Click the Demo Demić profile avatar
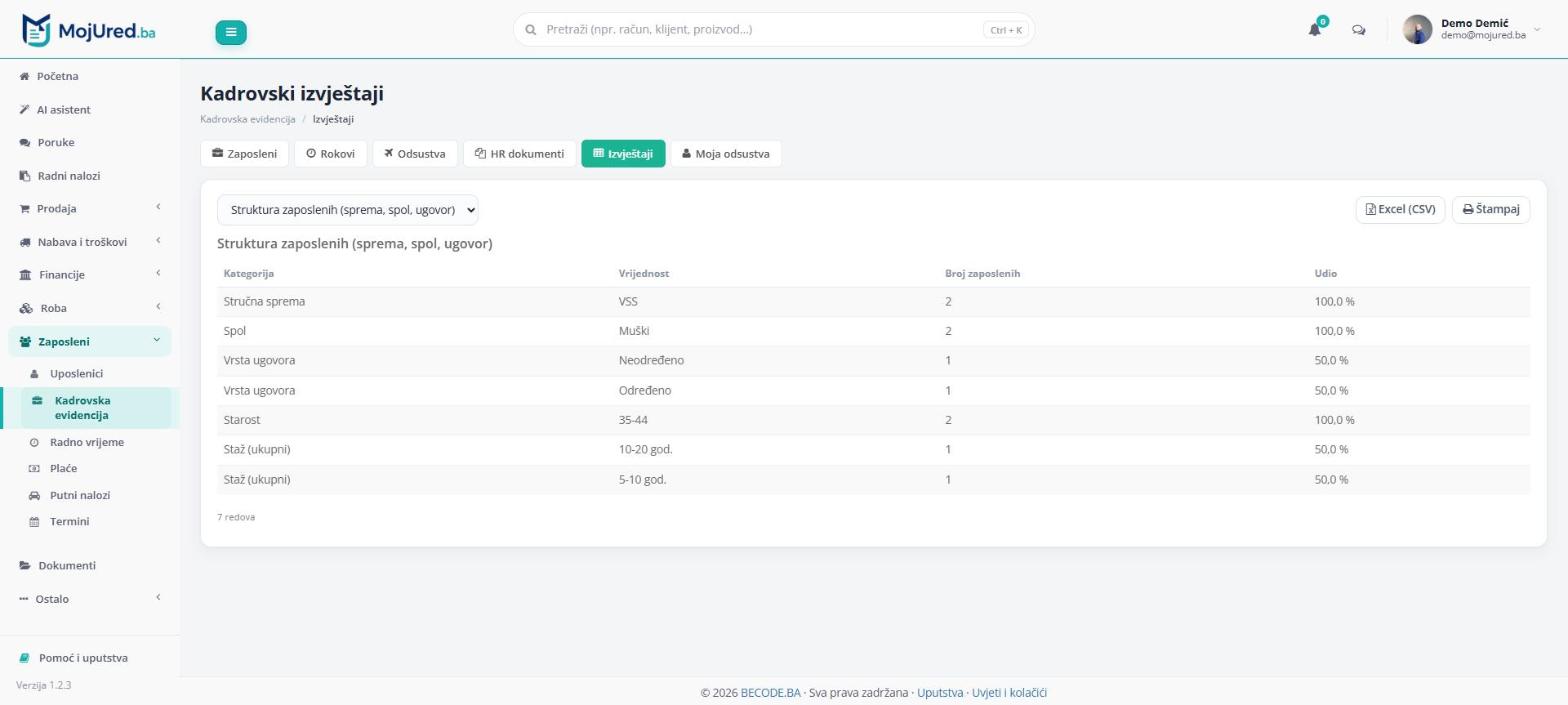Screen dimensions: 1568x705 1417,30
